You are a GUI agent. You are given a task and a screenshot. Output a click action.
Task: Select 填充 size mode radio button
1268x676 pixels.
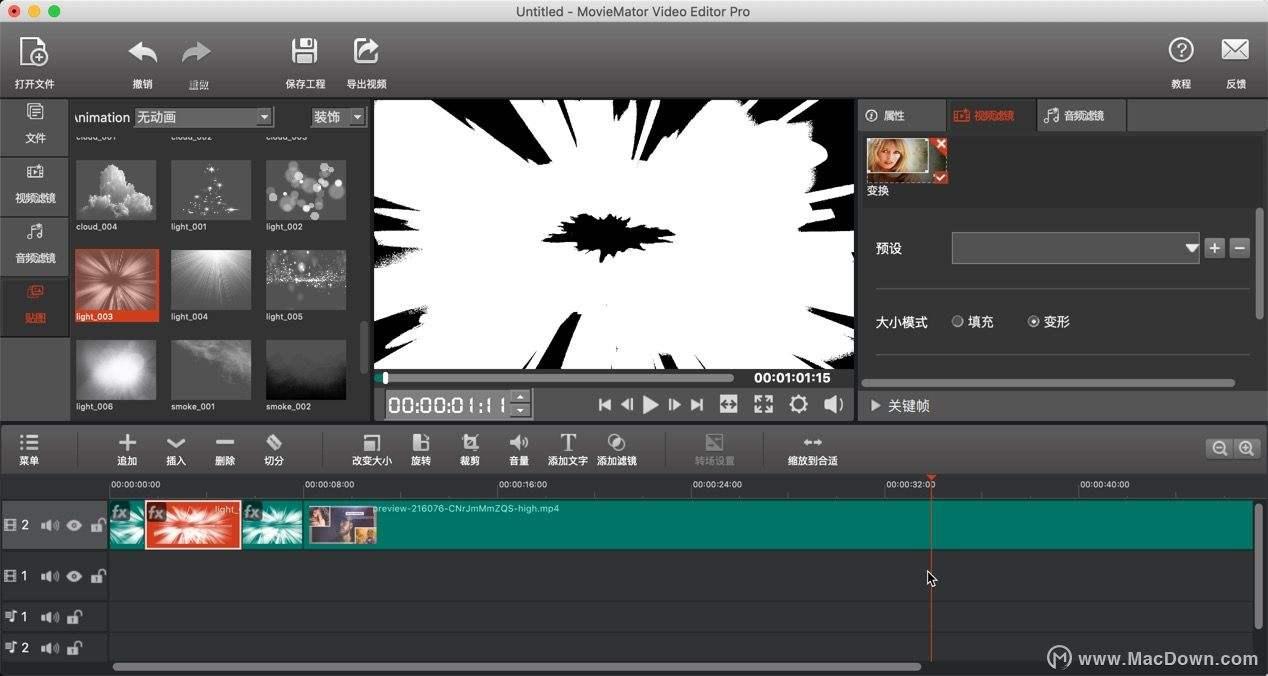pos(957,322)
